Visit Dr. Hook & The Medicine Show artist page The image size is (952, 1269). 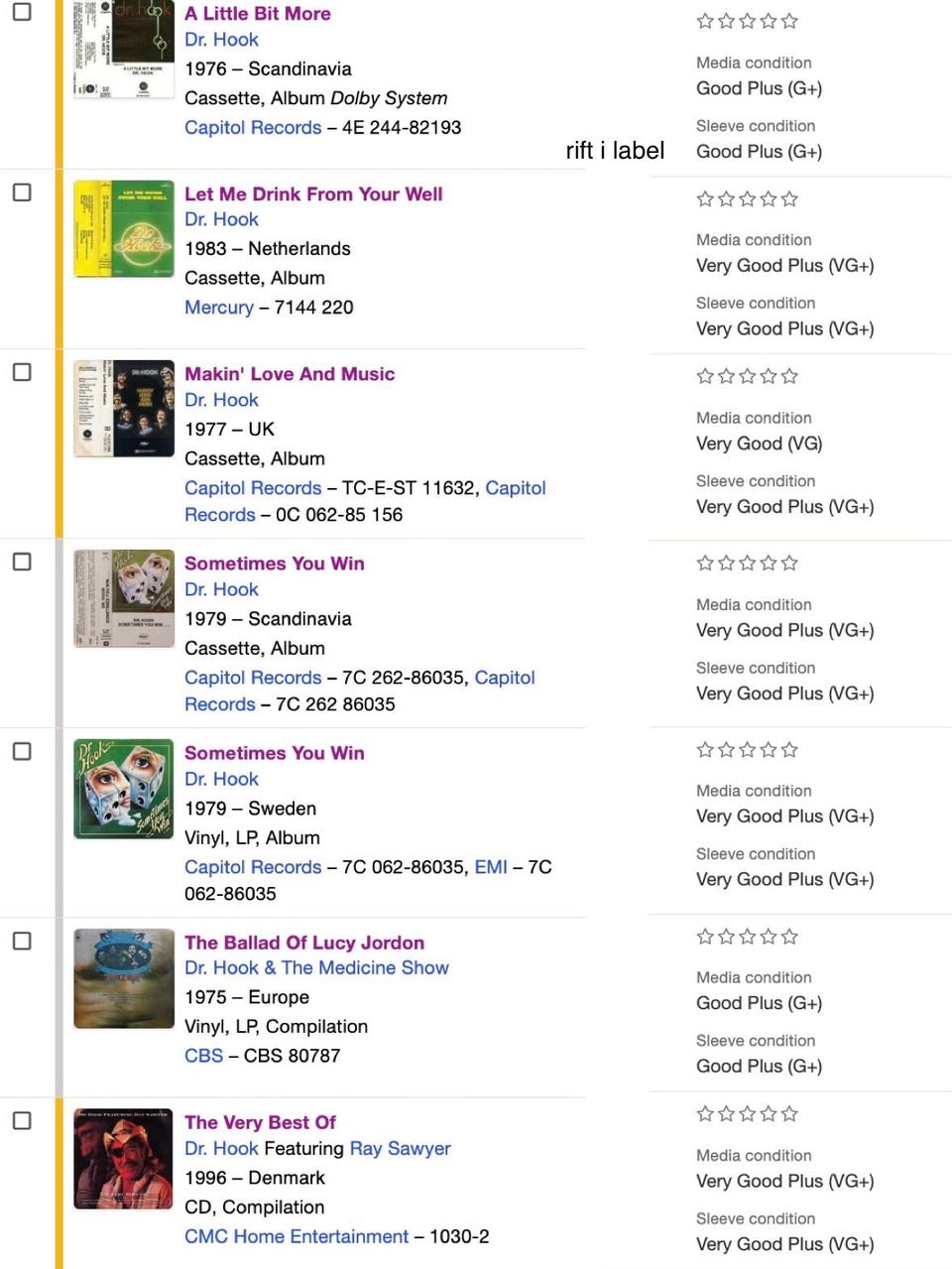click(316, 967)
